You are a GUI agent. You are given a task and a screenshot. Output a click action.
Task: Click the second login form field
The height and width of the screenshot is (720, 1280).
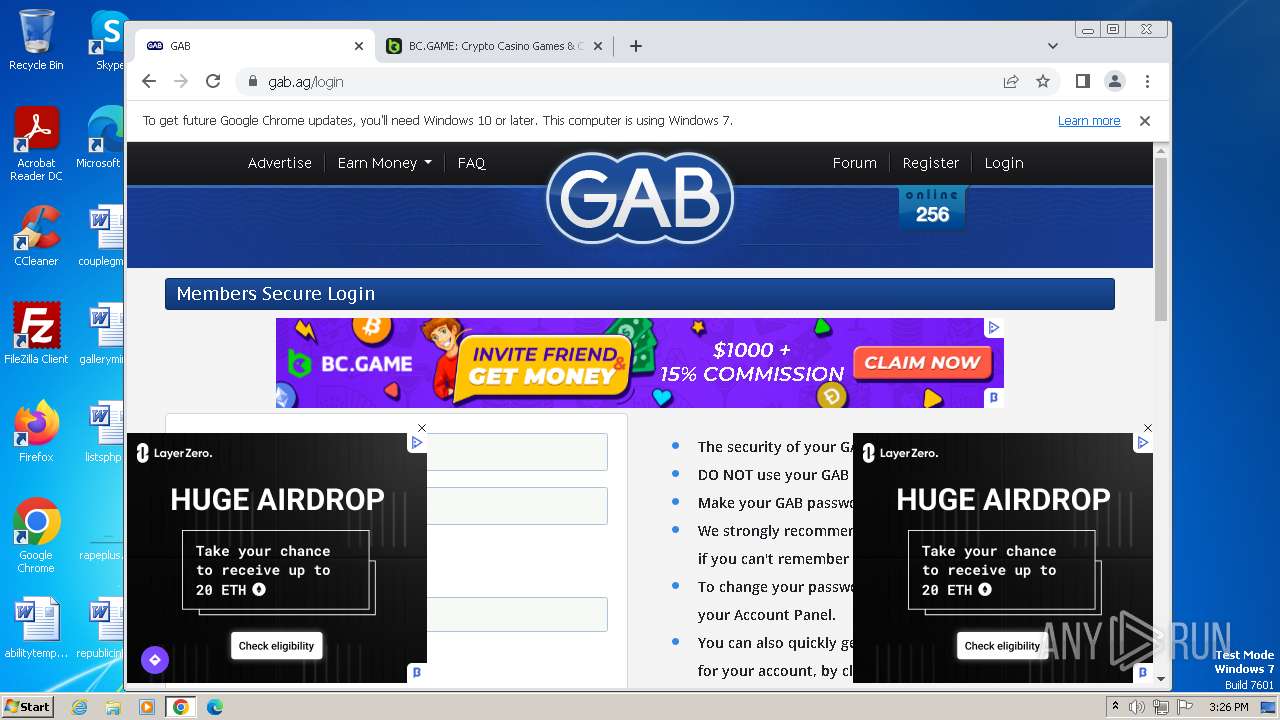pos(517,506)
